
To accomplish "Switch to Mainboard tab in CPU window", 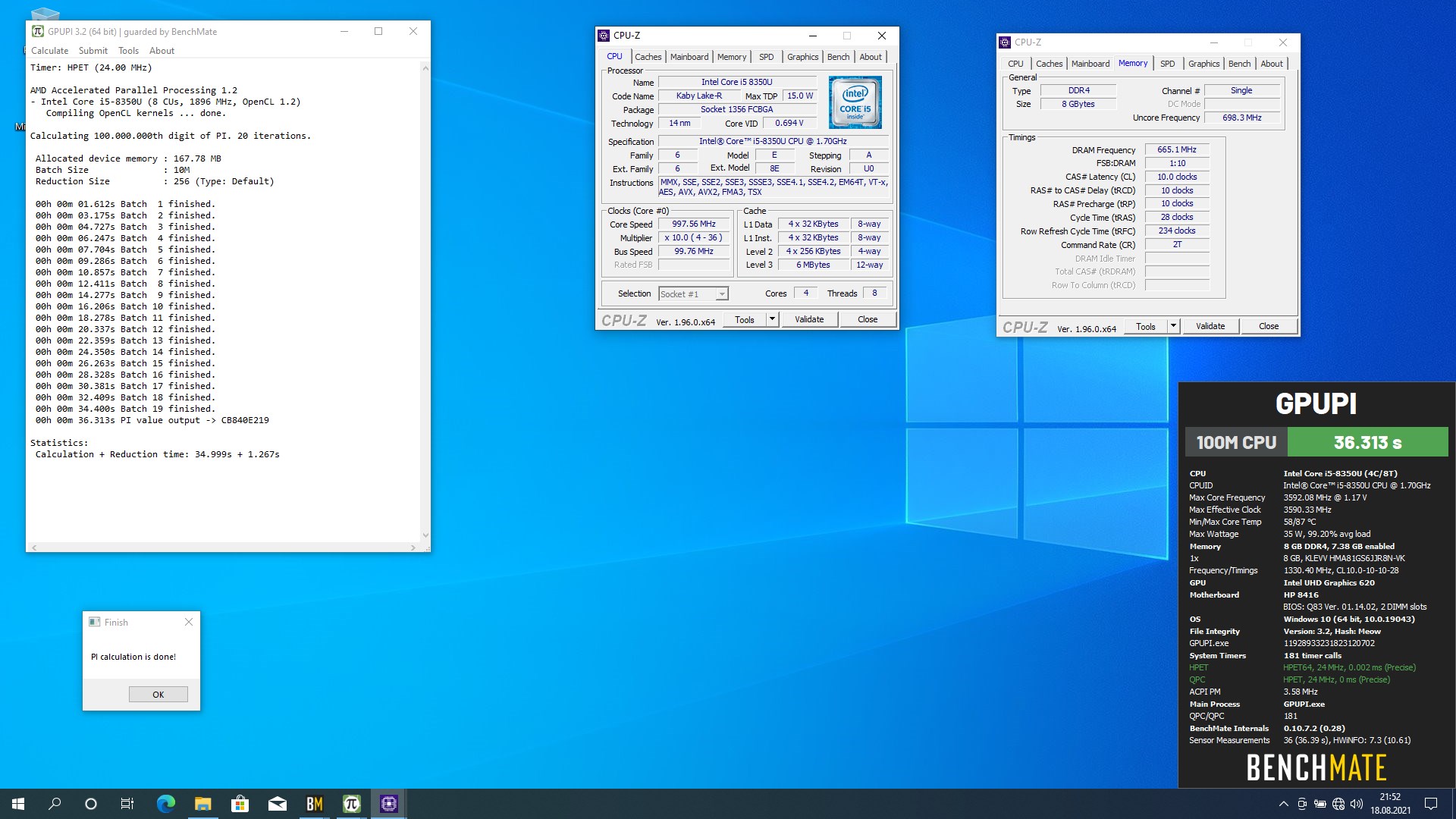I will pos(689,57).
